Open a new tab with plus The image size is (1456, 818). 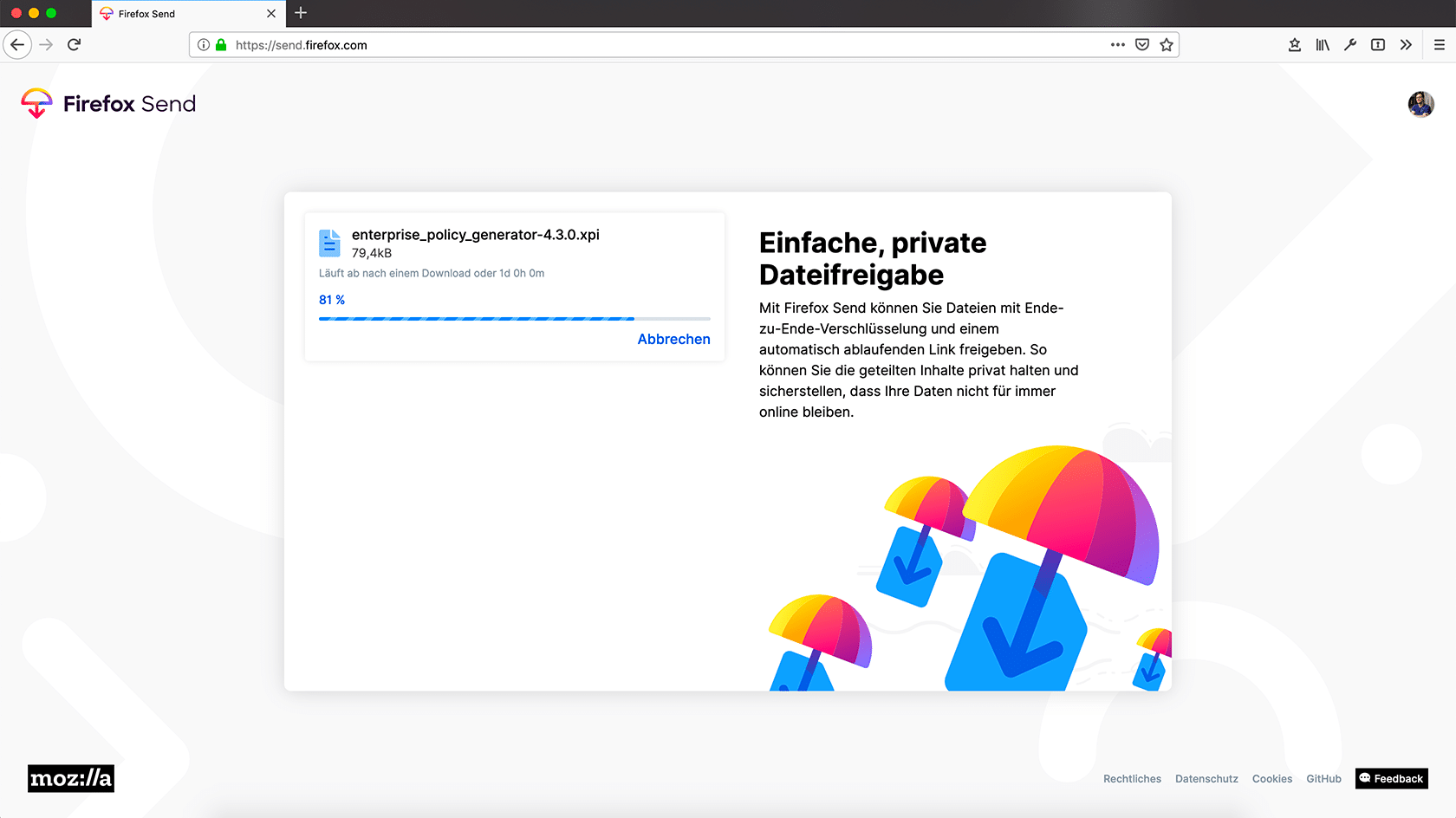click(301, 13)
